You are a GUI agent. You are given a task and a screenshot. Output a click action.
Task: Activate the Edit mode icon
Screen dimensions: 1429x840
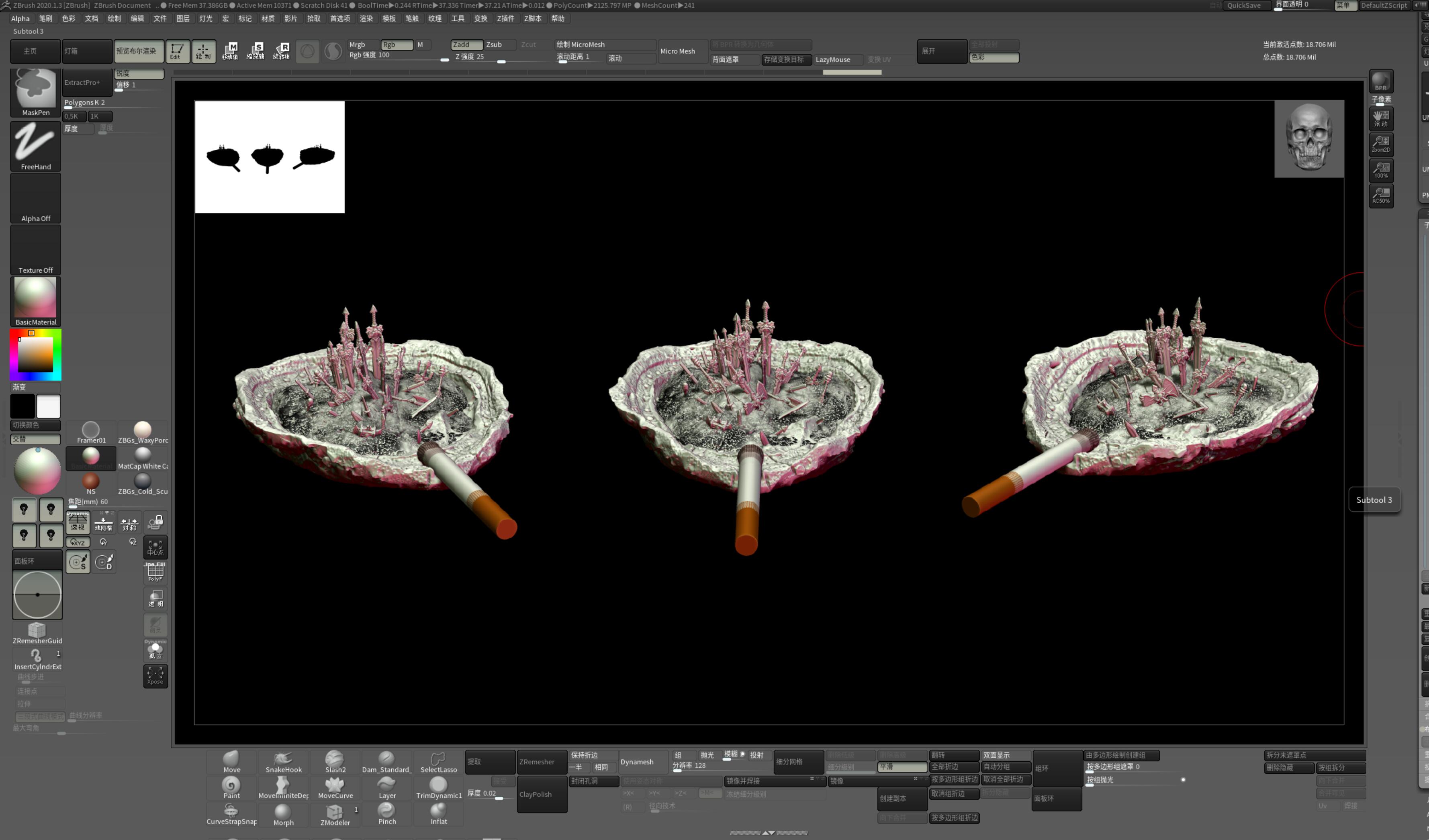(x=176, y=51)
